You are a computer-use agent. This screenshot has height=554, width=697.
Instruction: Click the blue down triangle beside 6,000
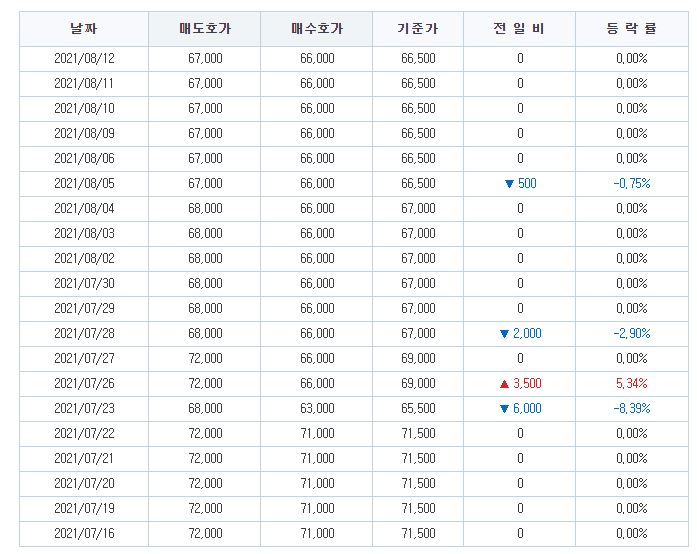point(504,409)
